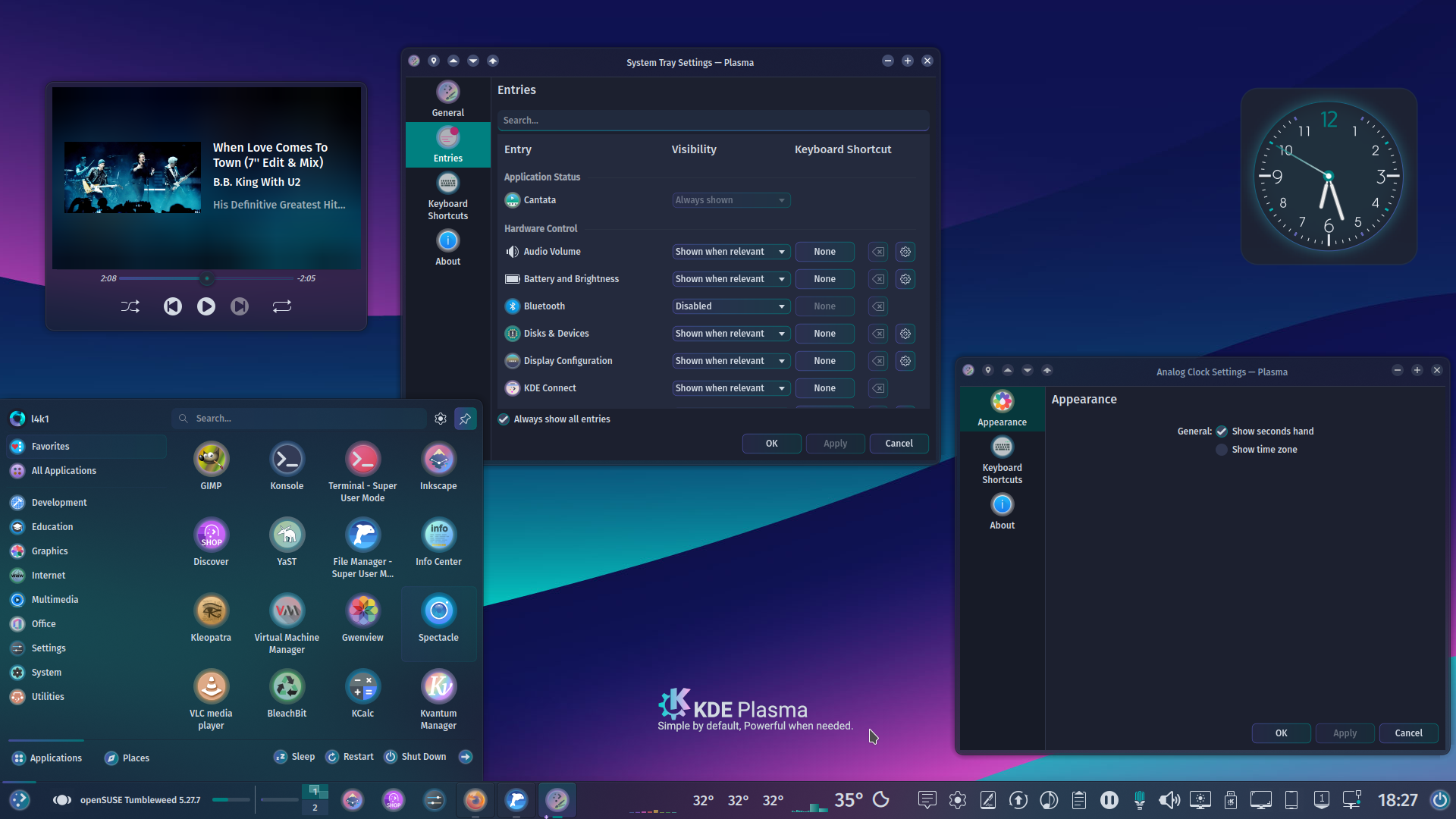Open the taskbar session power icon
The height and width of the screenshot is (819, 1456).
coord(1439,799)
